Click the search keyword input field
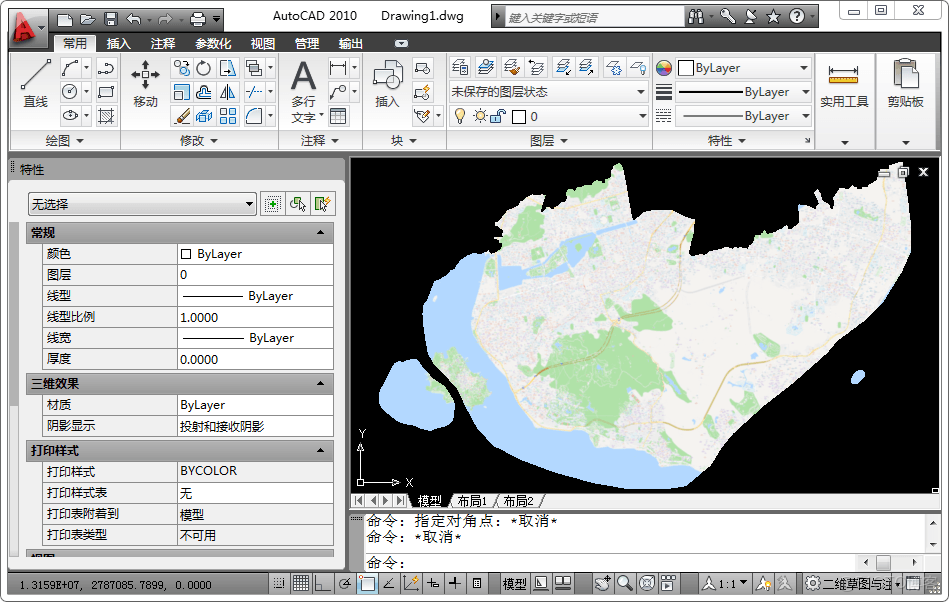 coord(590,17)
